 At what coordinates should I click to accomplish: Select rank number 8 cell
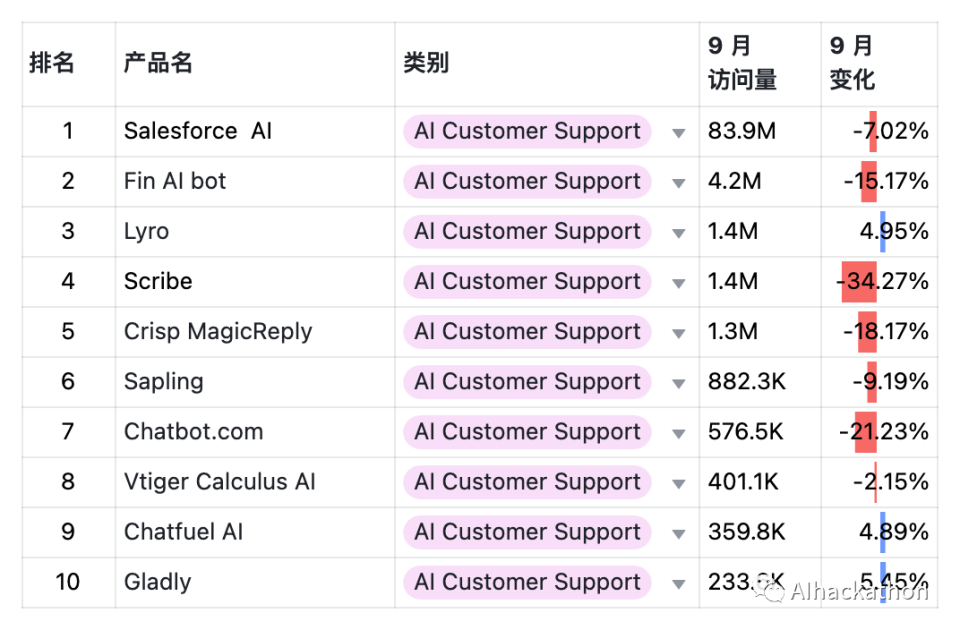point(68,482)
